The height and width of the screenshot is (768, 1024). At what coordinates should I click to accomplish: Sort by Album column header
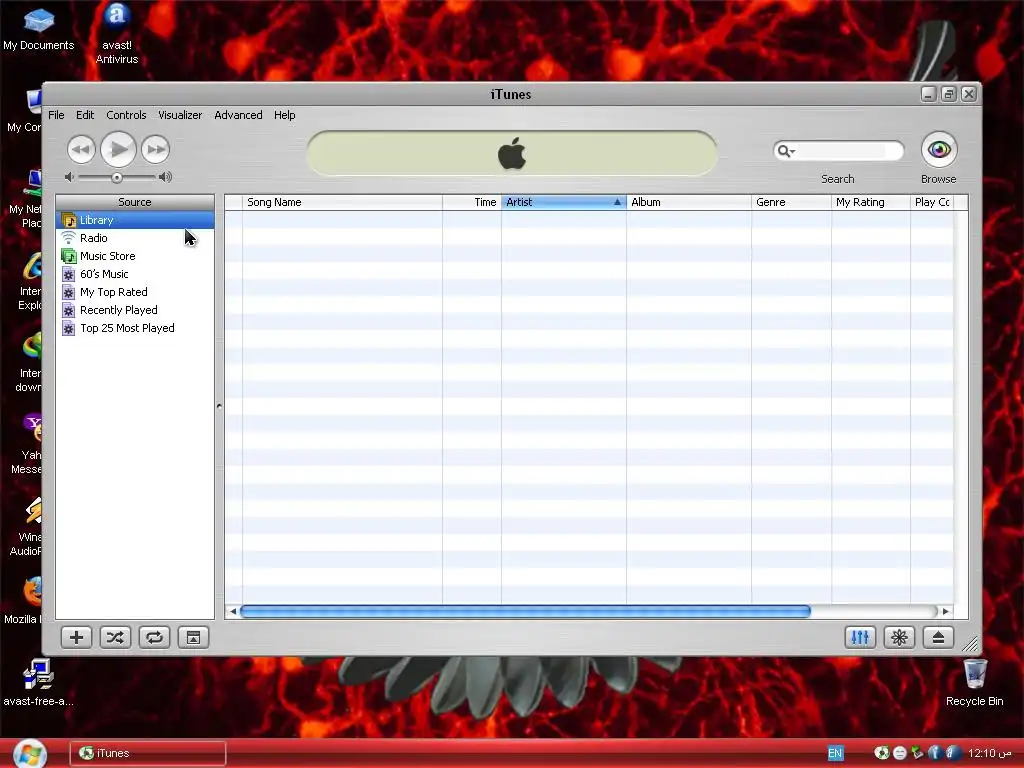[x=689, y=202]
